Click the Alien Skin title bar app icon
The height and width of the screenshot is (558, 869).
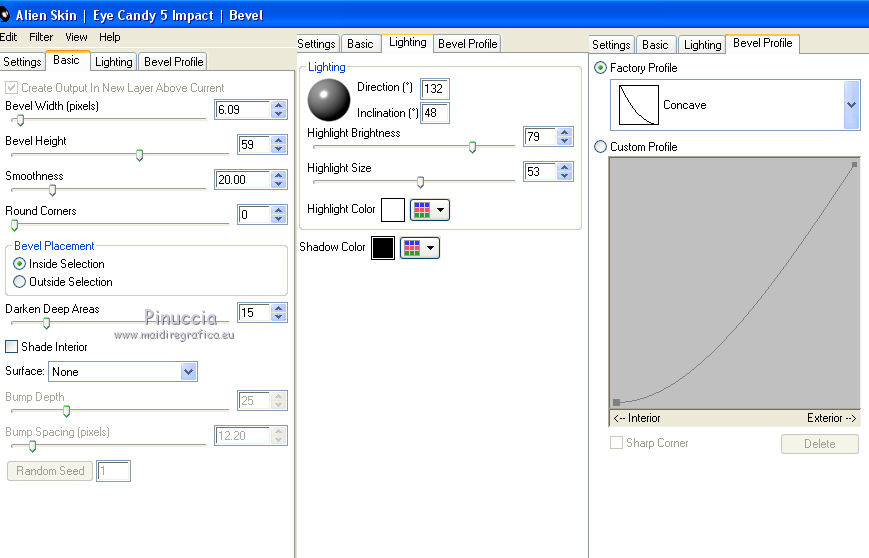coord(4,15)
